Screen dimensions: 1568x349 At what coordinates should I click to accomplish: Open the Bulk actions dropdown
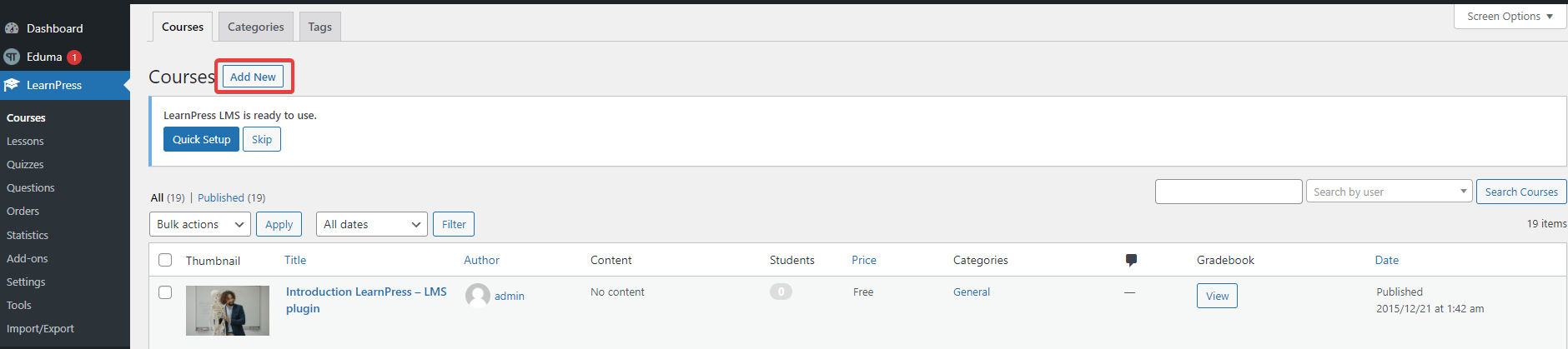[200, 224]
